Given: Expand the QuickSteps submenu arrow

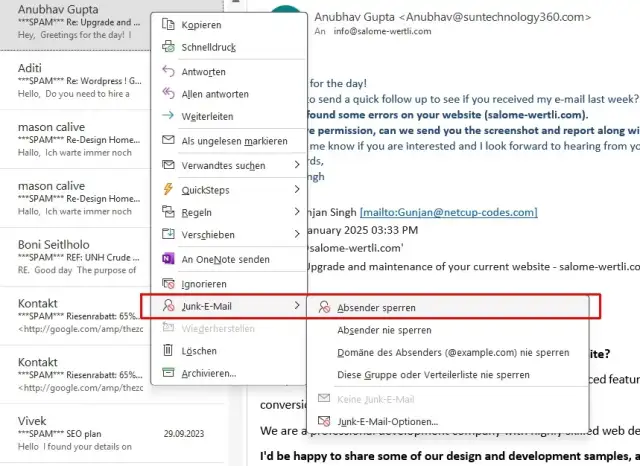Looking at the screenshot, I should (297, 189).
